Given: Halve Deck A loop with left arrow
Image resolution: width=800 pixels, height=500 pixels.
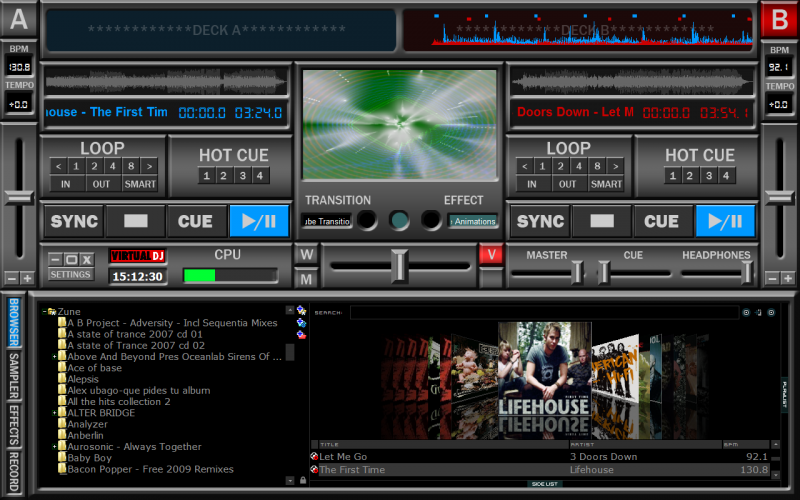Looking at the screenshot, I should pyautogui.click(x=58, y=166).
